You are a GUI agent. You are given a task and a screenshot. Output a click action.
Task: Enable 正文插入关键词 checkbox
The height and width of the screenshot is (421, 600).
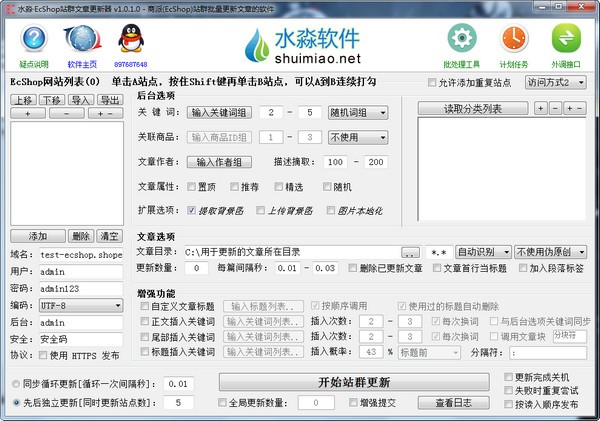(x=145, y=321)
